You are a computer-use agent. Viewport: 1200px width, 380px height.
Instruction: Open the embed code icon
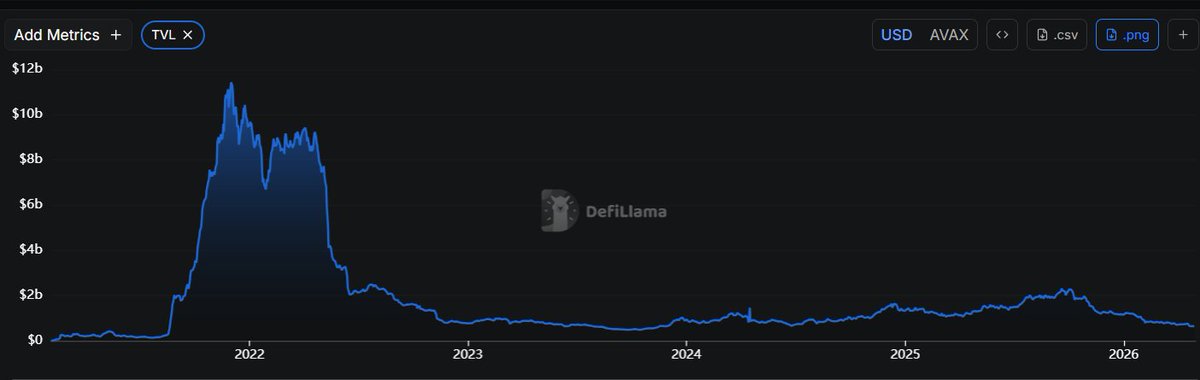tap(1002, 35)
